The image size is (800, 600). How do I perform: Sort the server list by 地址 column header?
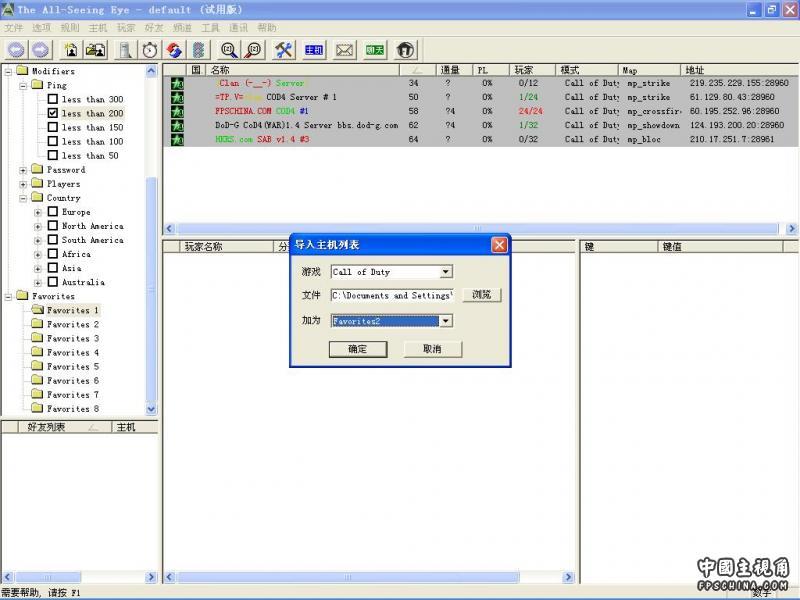coord(740,70)
